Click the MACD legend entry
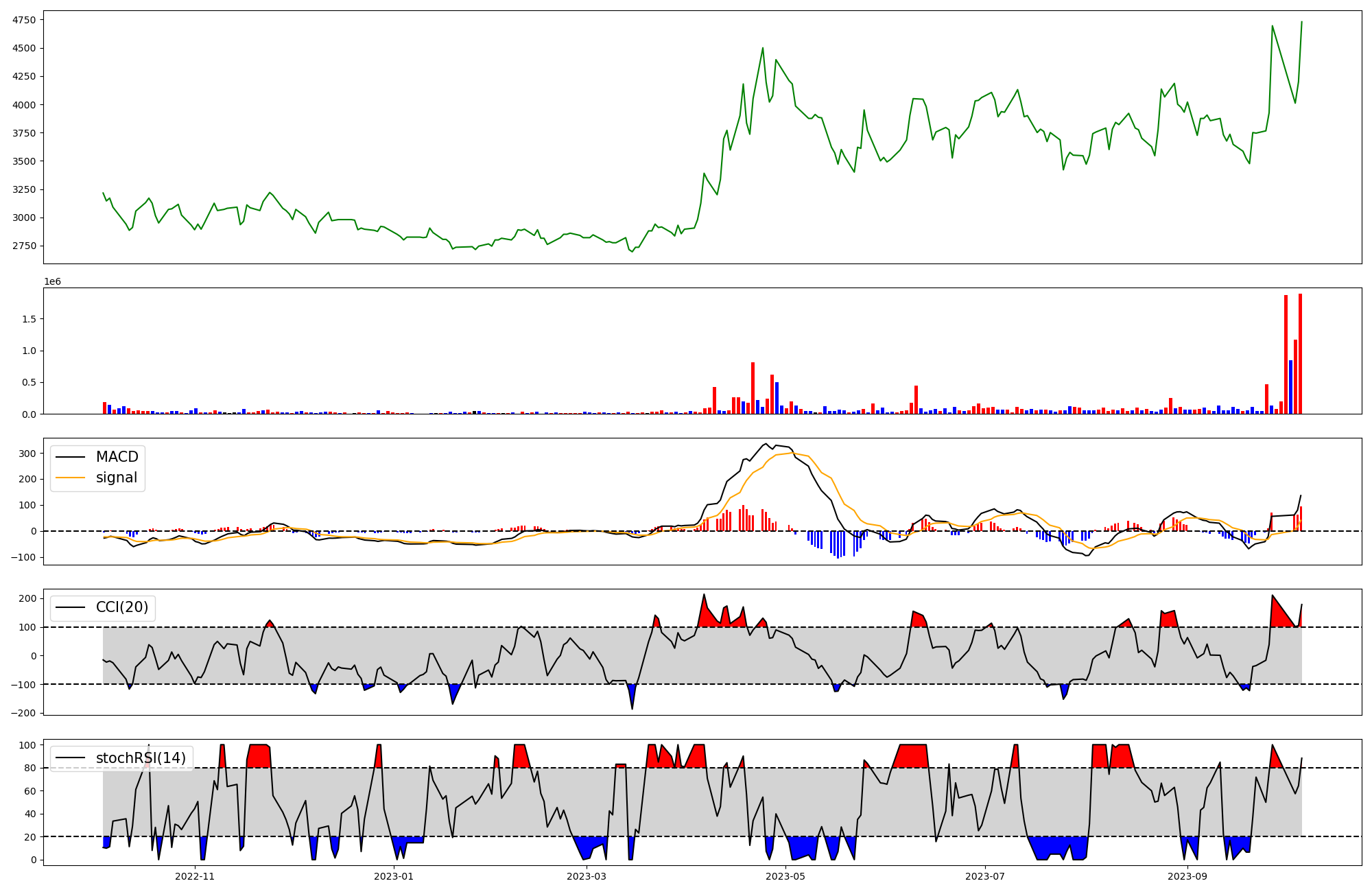The image size is (1372, 892). 117,457
